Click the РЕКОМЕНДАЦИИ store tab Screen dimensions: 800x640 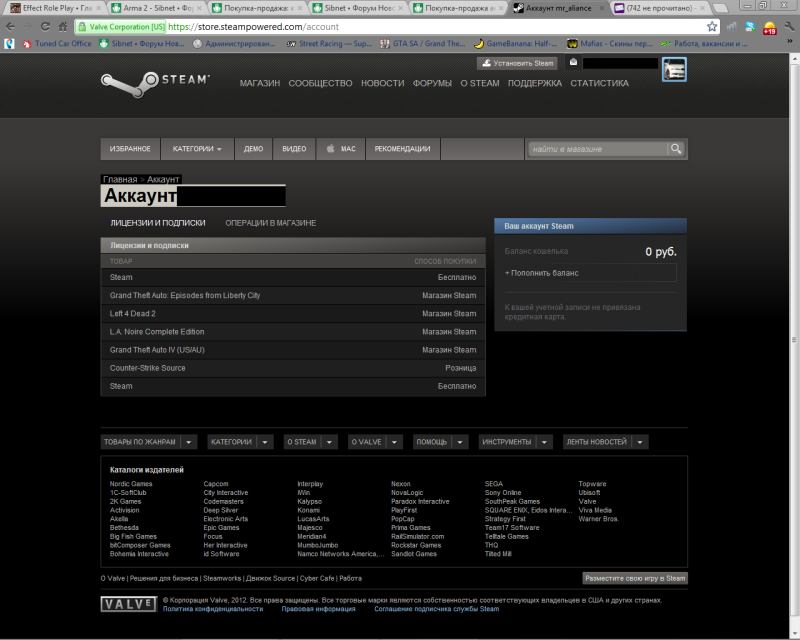point(402,149)
